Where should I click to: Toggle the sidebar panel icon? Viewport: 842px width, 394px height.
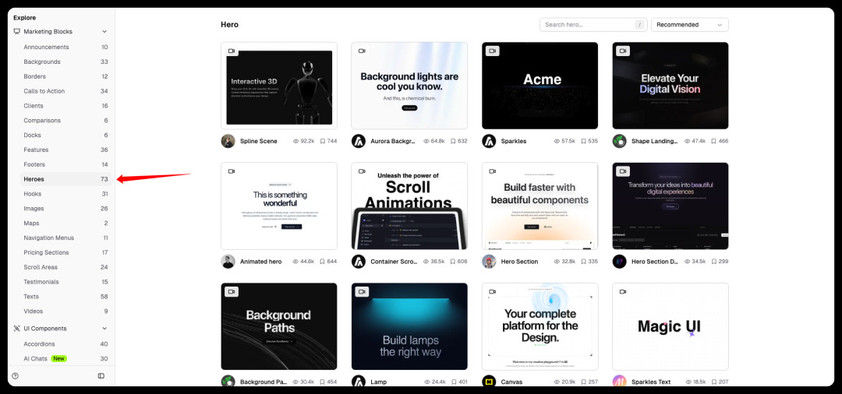(101, 376)
